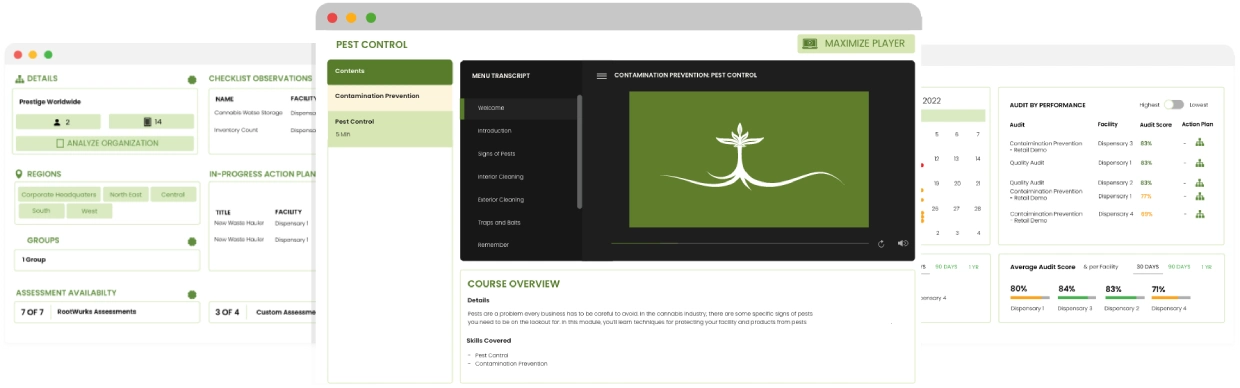Click the green dot beside Groups header

[192, 241]
